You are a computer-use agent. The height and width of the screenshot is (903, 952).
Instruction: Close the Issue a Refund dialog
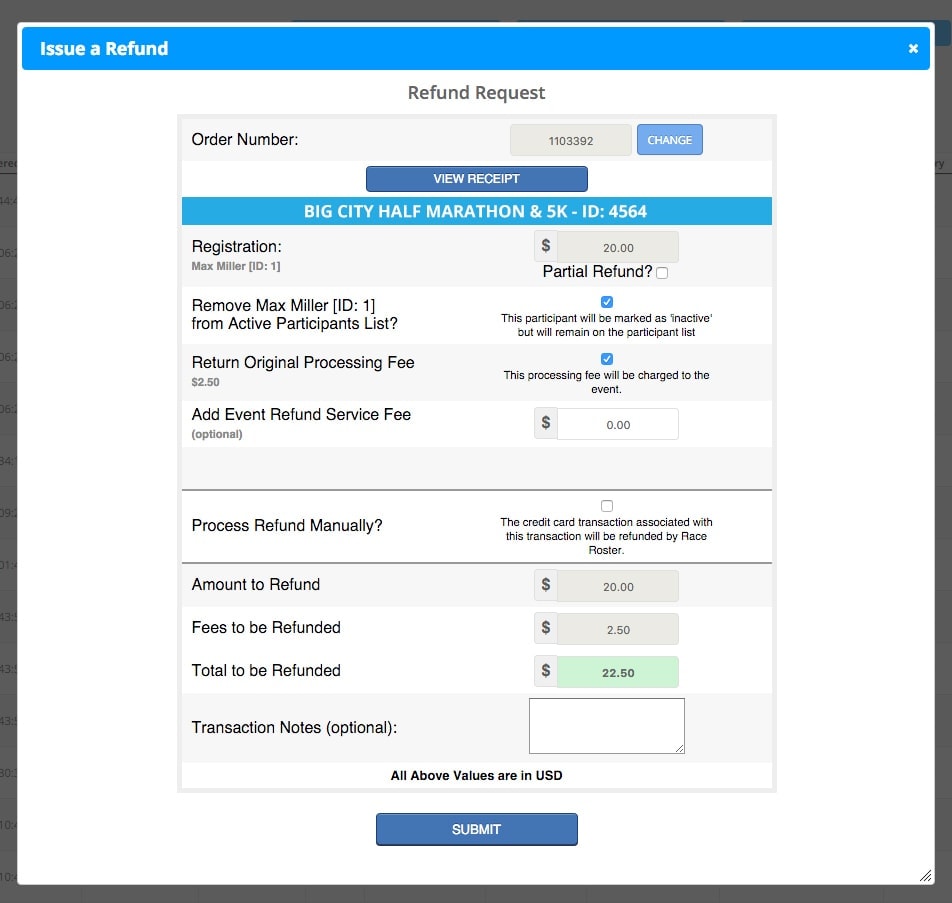[912, 49]
